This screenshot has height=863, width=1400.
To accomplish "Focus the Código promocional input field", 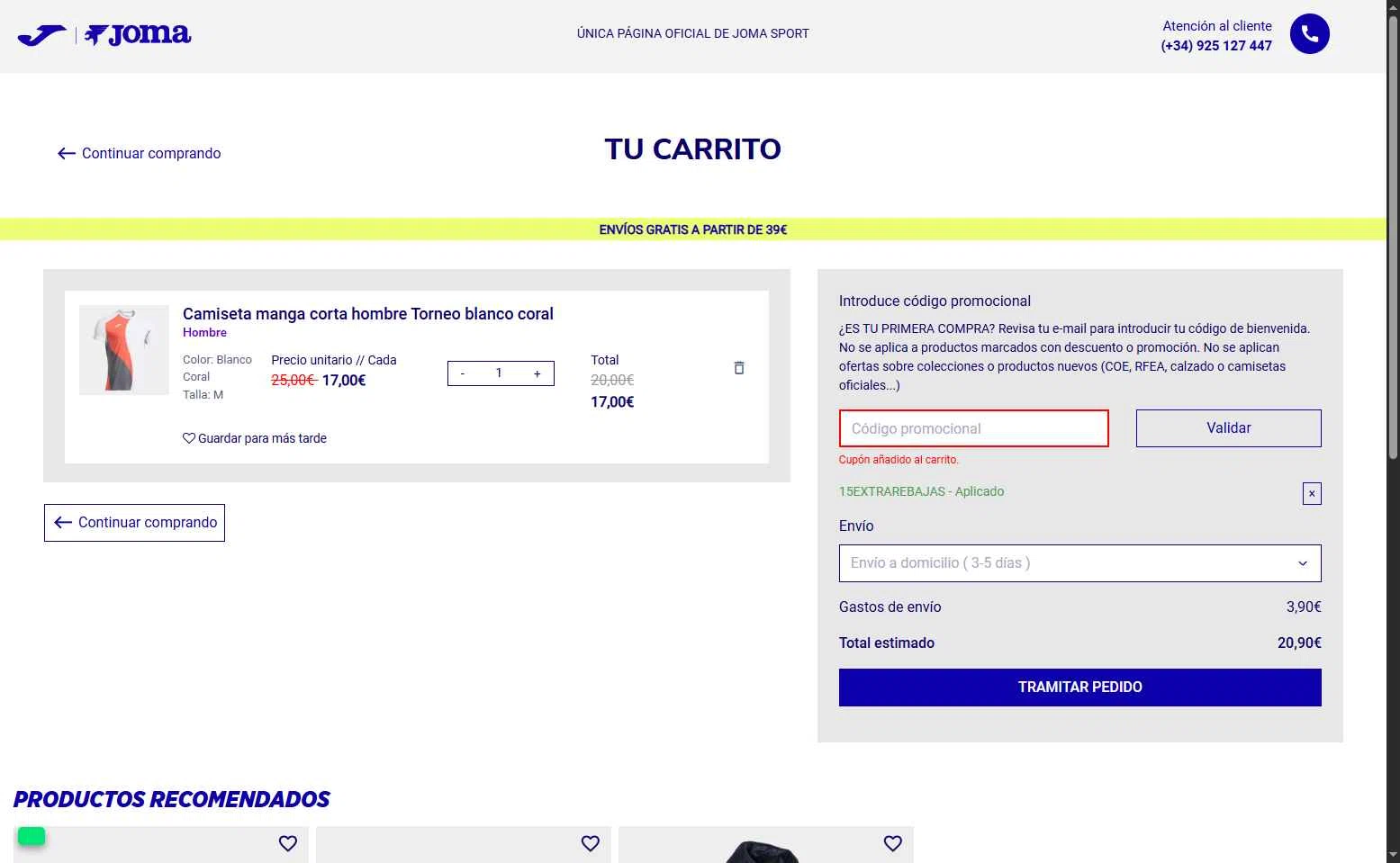I will point(973,428).
